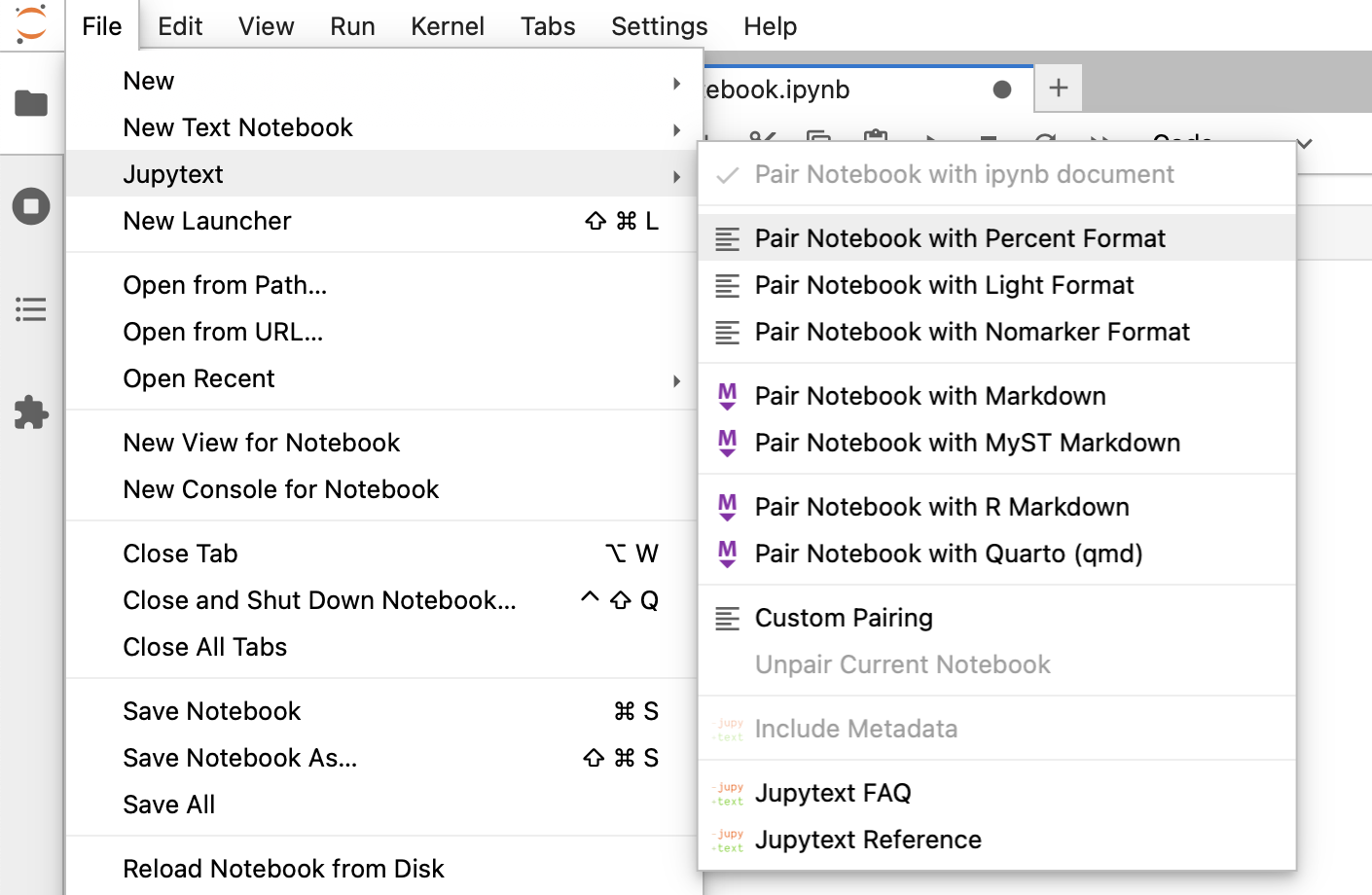Open the file browser sidebar icon

[x=31, y=103]
